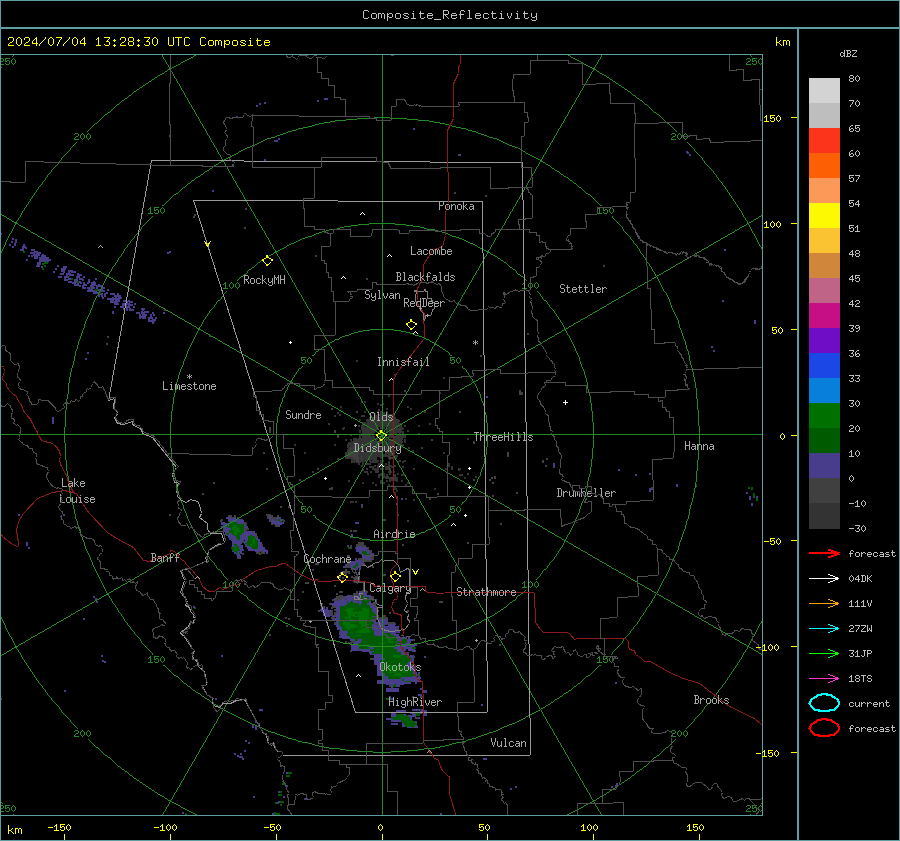This screenshot has height=841, width=900.
Task: Click the Brooks town label
Action: pyautogui.click(x=711, y=700)
